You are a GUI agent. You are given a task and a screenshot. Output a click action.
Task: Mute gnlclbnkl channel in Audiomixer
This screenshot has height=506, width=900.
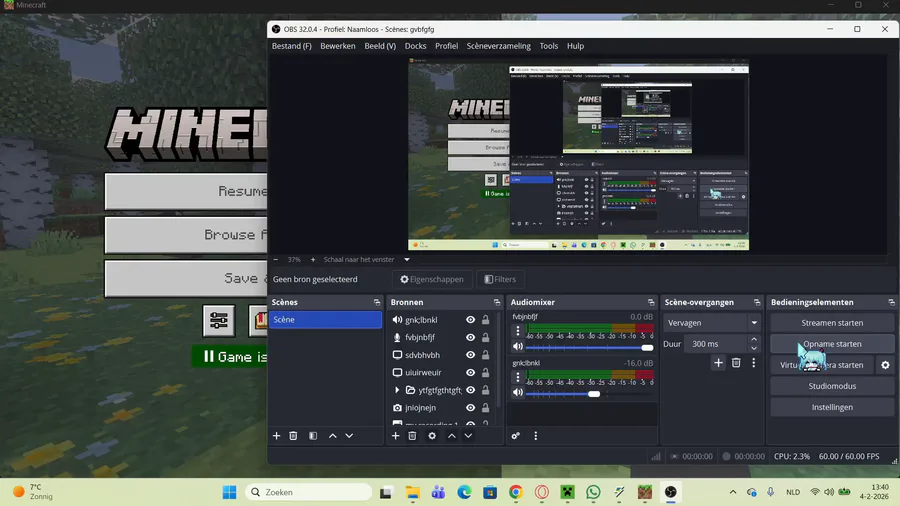[x=518, y=392]
